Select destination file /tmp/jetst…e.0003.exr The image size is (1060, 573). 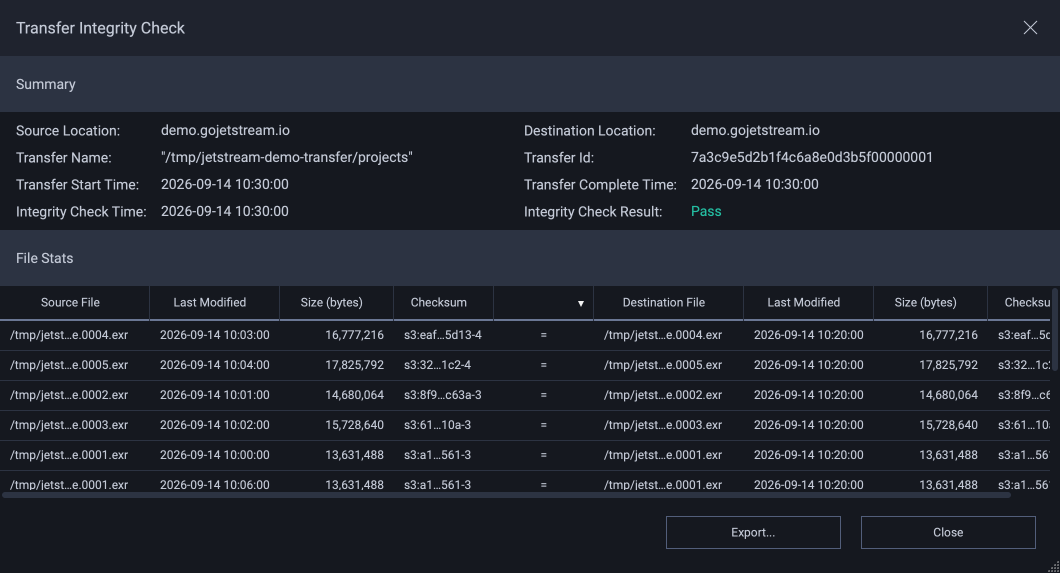(662, 425)
